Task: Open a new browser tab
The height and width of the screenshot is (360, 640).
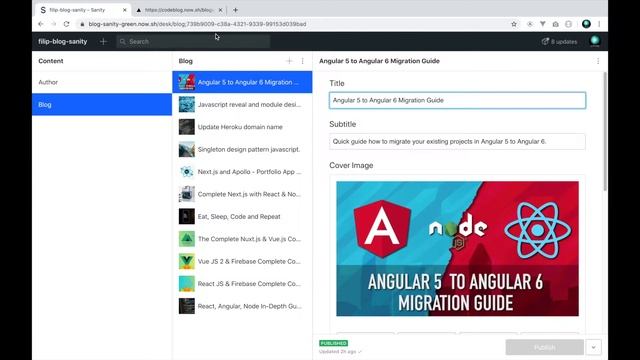Action: pos(236,10)
